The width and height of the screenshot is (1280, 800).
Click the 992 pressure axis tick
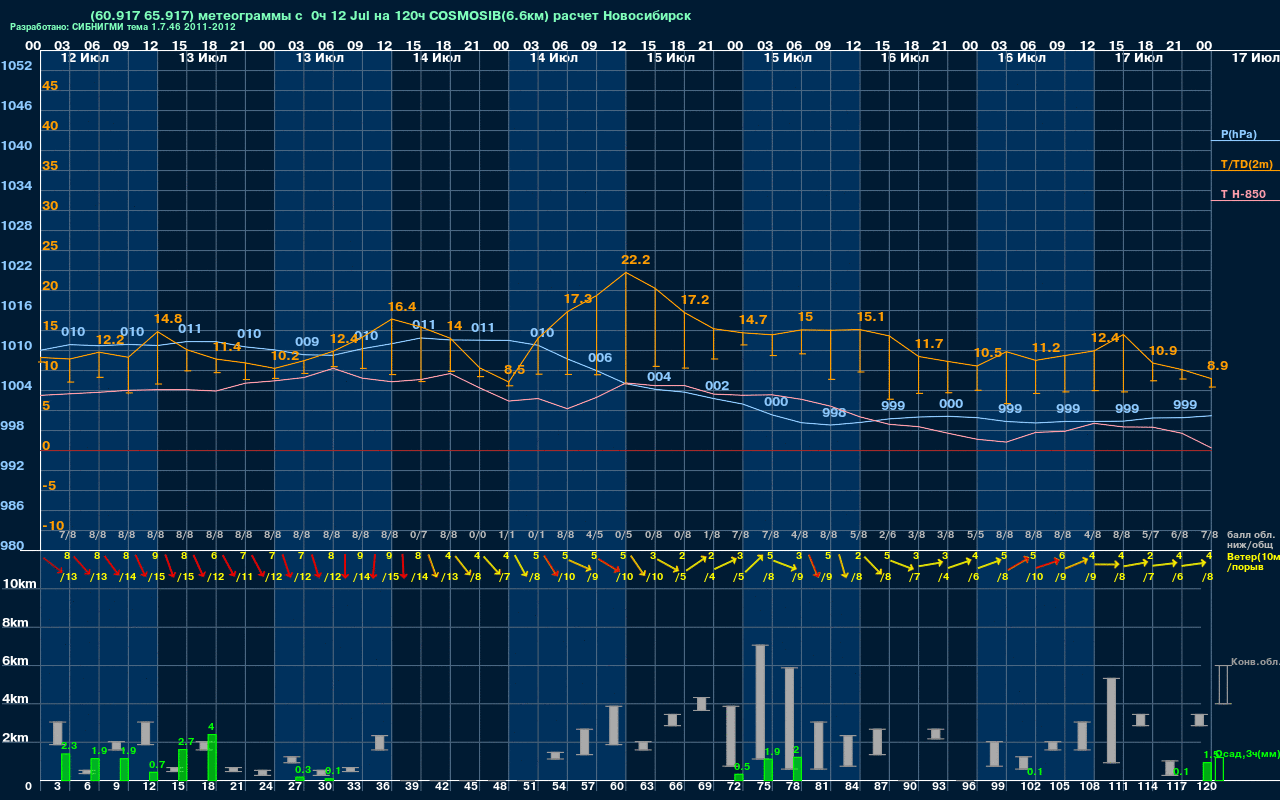(12, 466)
